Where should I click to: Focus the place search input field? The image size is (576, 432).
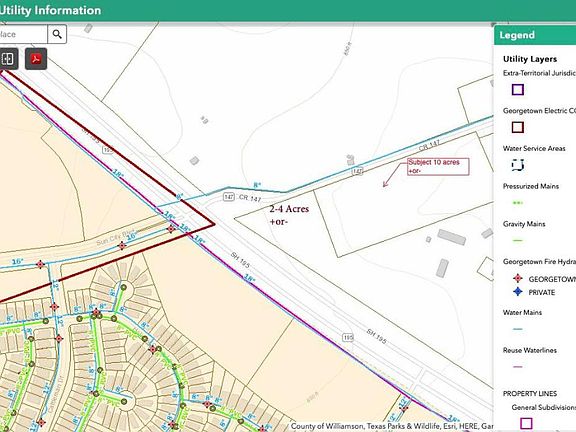click(x=24, y=34)
